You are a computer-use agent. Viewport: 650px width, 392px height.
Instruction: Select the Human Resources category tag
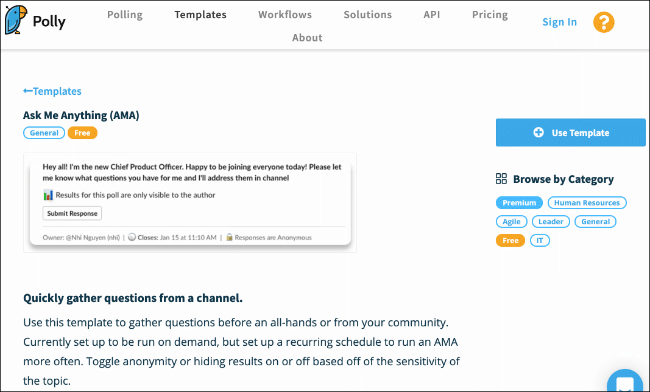click(587, 203)
